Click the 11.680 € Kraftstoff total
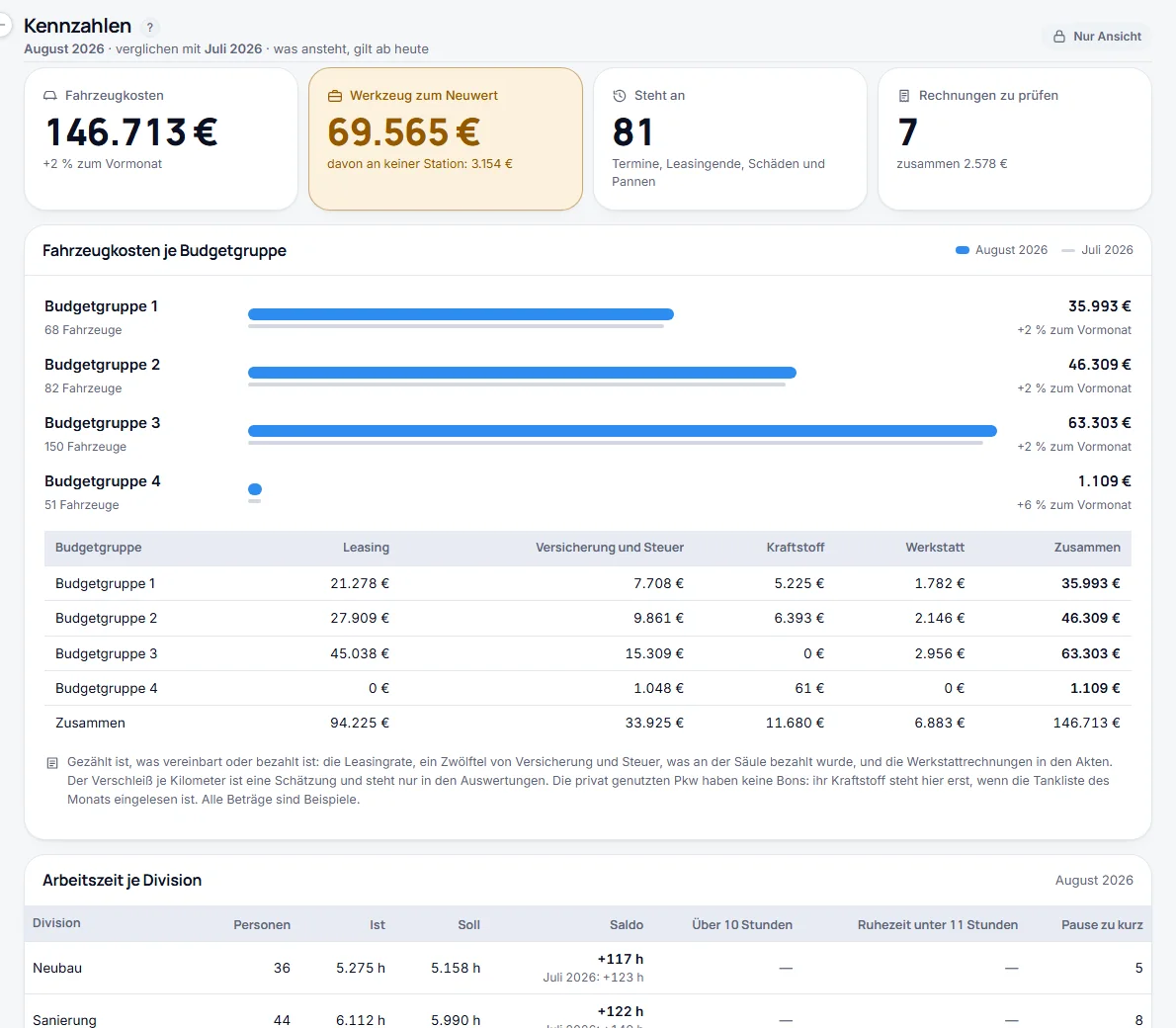1176x1028 pixels. coord(795,723)
